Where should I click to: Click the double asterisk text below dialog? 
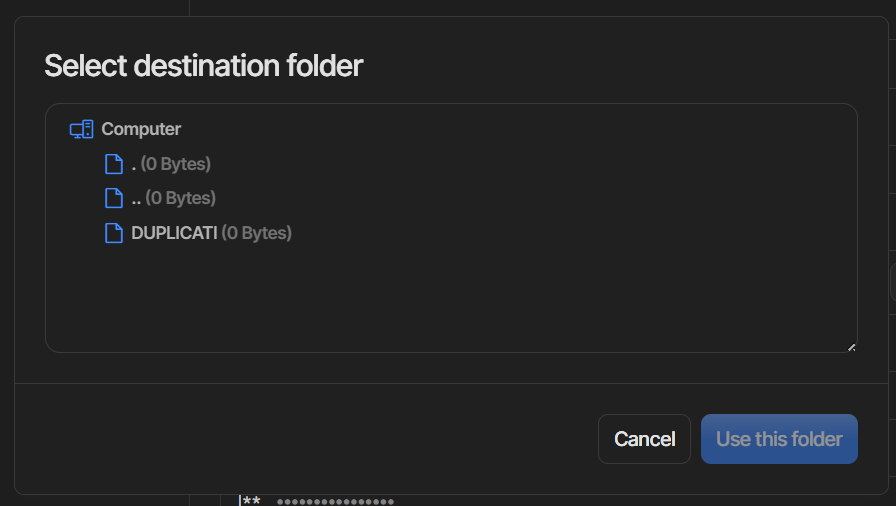[251, 501]
